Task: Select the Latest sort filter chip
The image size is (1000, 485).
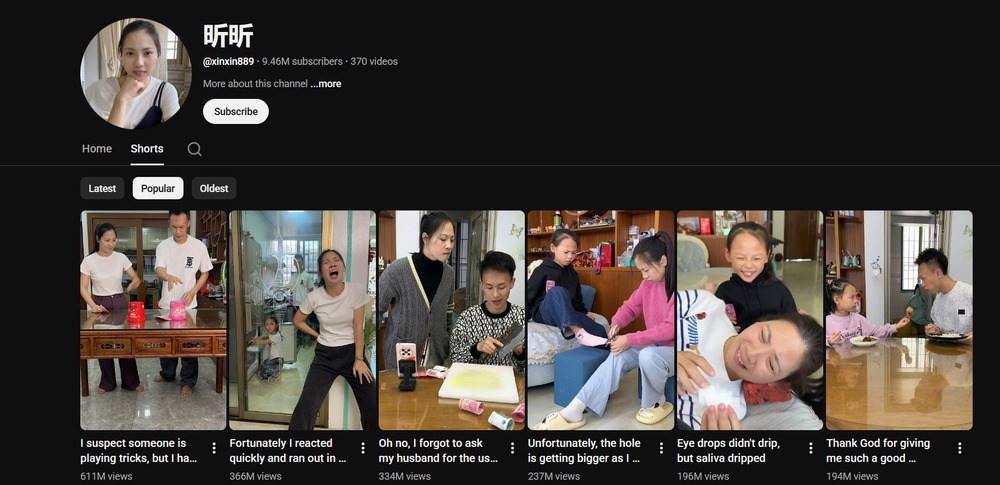Action: (102, 188)
